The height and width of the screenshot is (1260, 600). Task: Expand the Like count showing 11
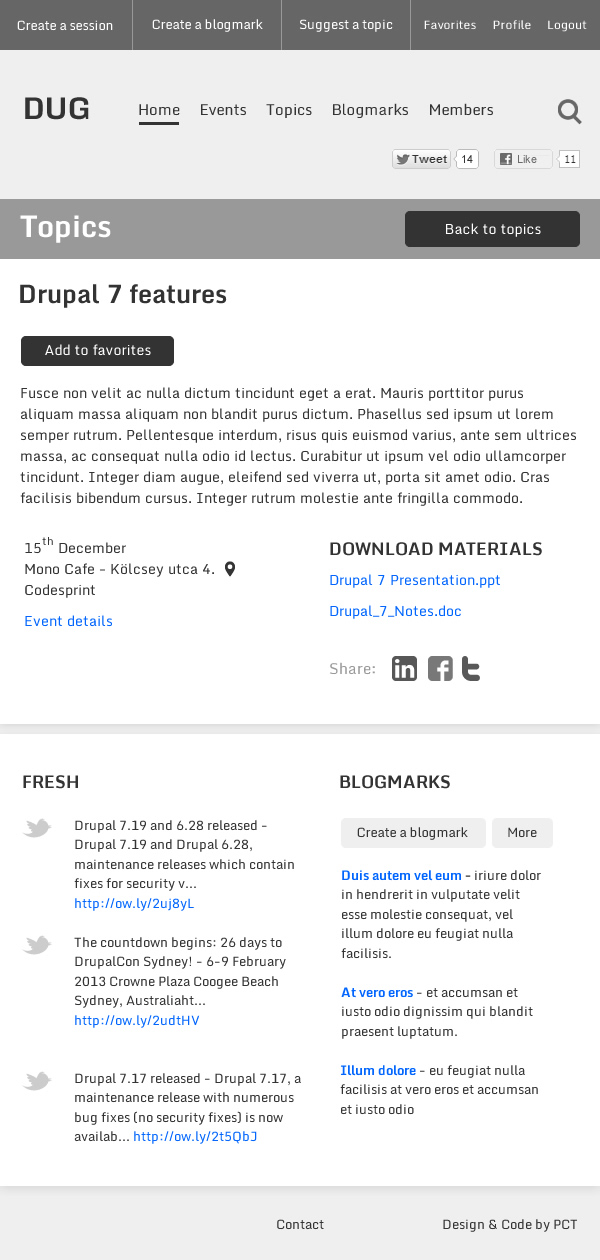pyautogui.click(x=570, y=158)
